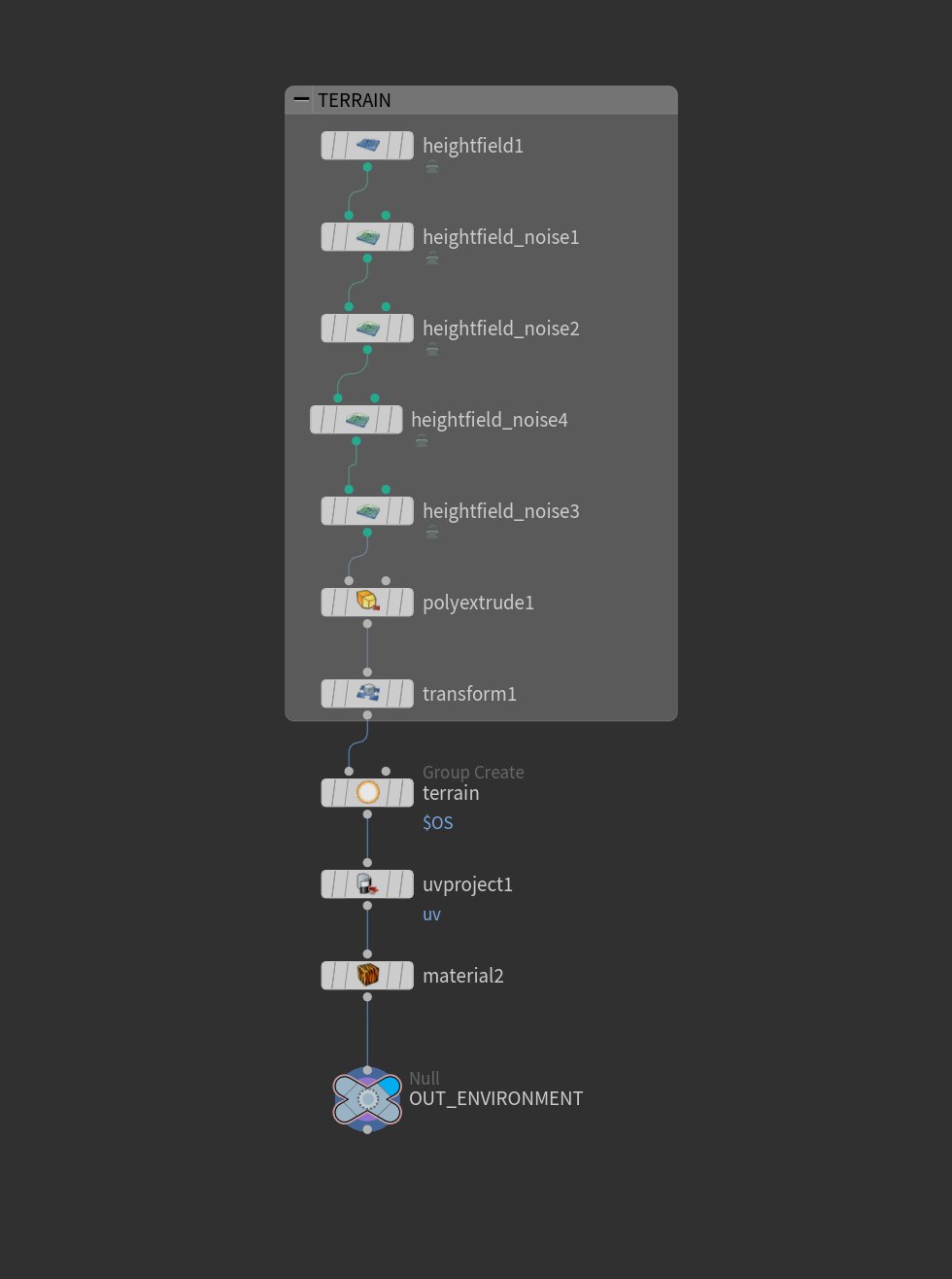
Task: Toggle the bypass flag on polyextrude1
Action: point(329,603)
